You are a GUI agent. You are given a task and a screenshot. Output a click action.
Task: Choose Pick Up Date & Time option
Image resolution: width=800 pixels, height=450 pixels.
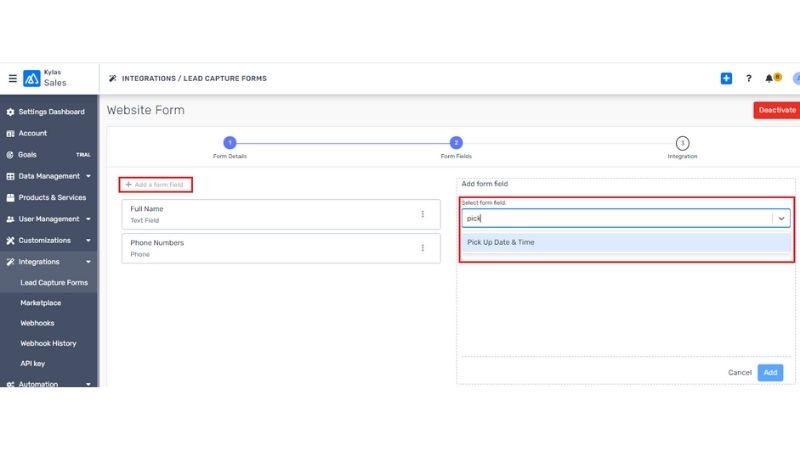pos(626,242)
